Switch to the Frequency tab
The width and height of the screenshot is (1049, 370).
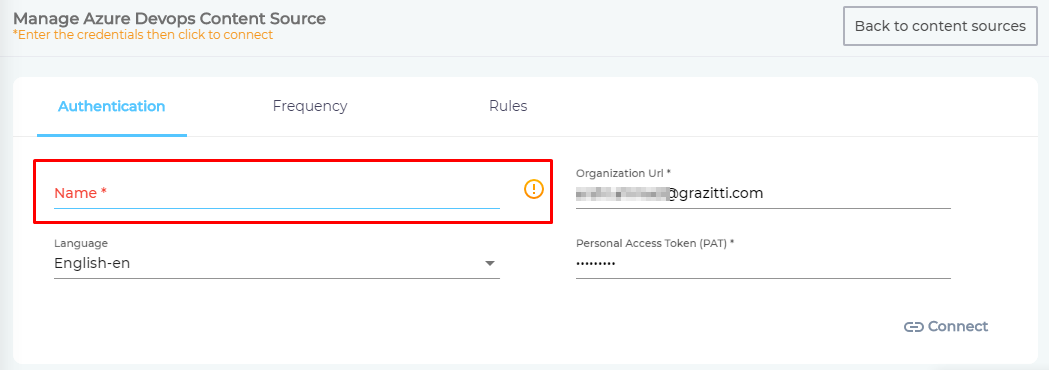point(310,106)
